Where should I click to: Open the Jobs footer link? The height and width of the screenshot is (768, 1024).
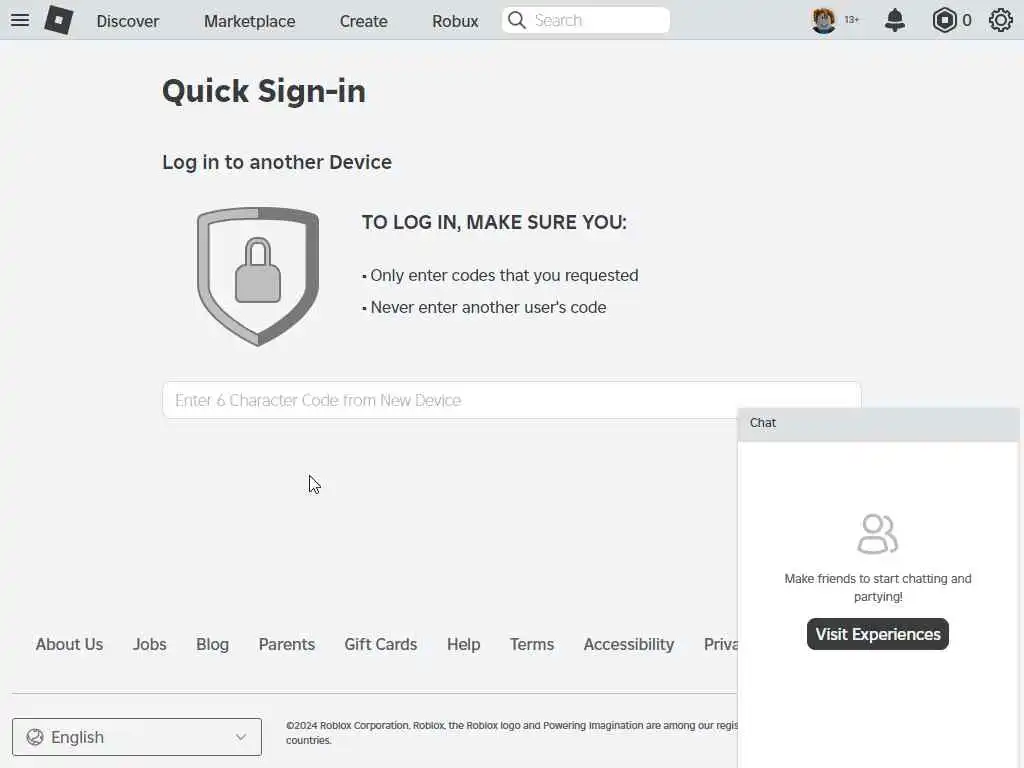[x=150, y=645]
